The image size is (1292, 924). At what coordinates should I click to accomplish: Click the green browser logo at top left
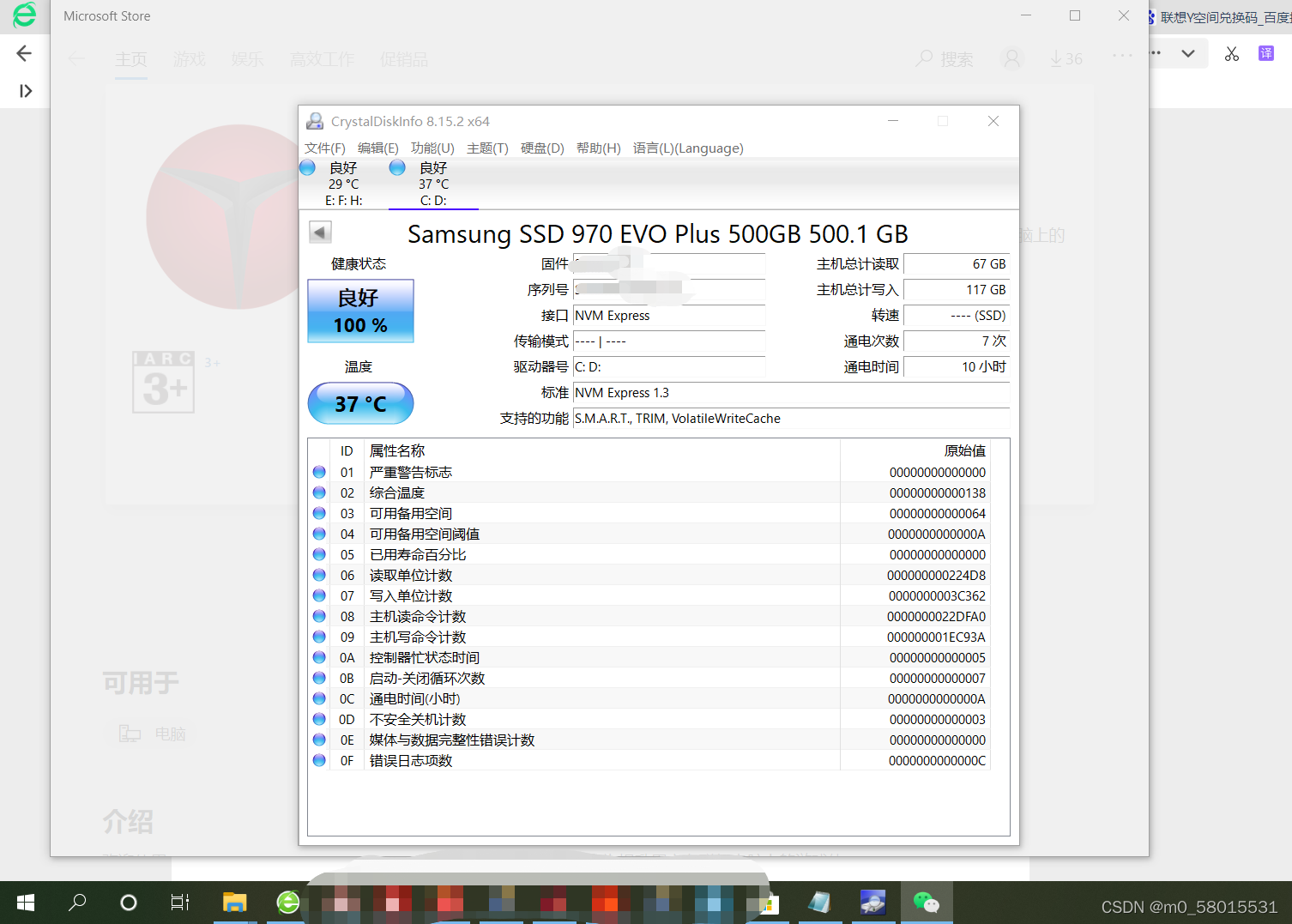tap(24, 15)
